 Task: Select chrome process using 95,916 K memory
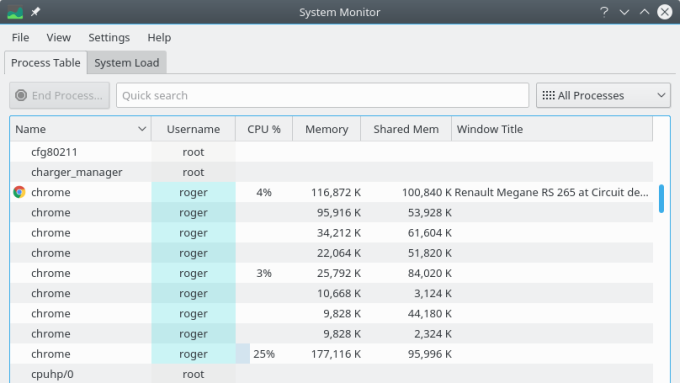(331, 213)
